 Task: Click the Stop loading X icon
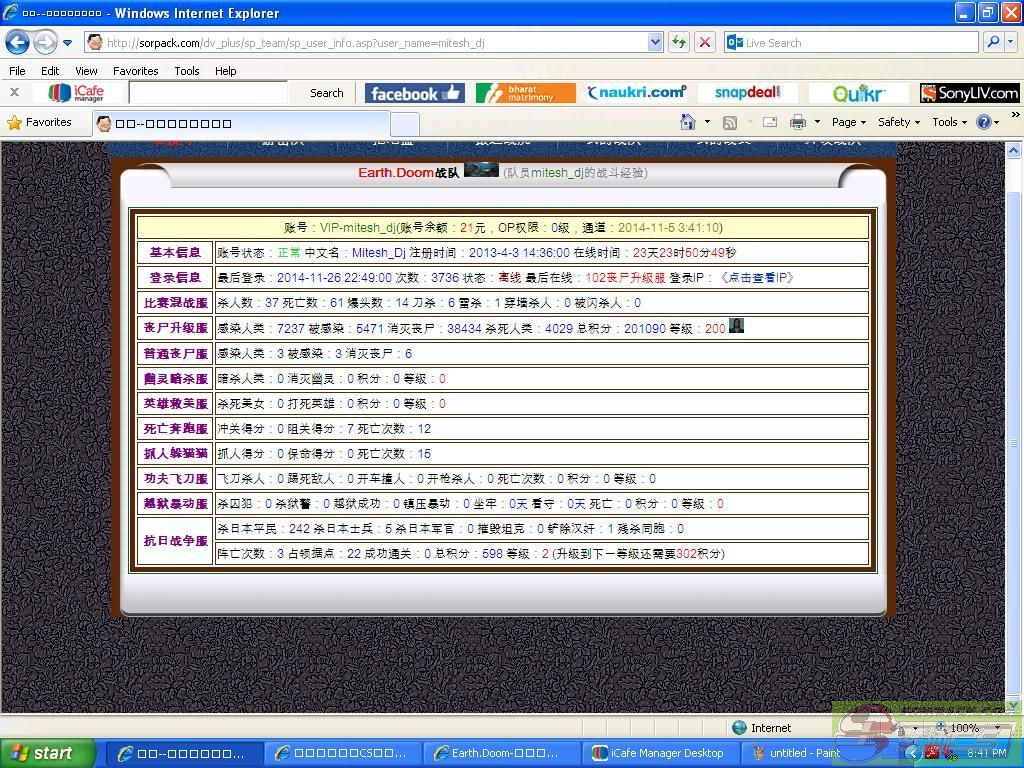coord(705,43)
